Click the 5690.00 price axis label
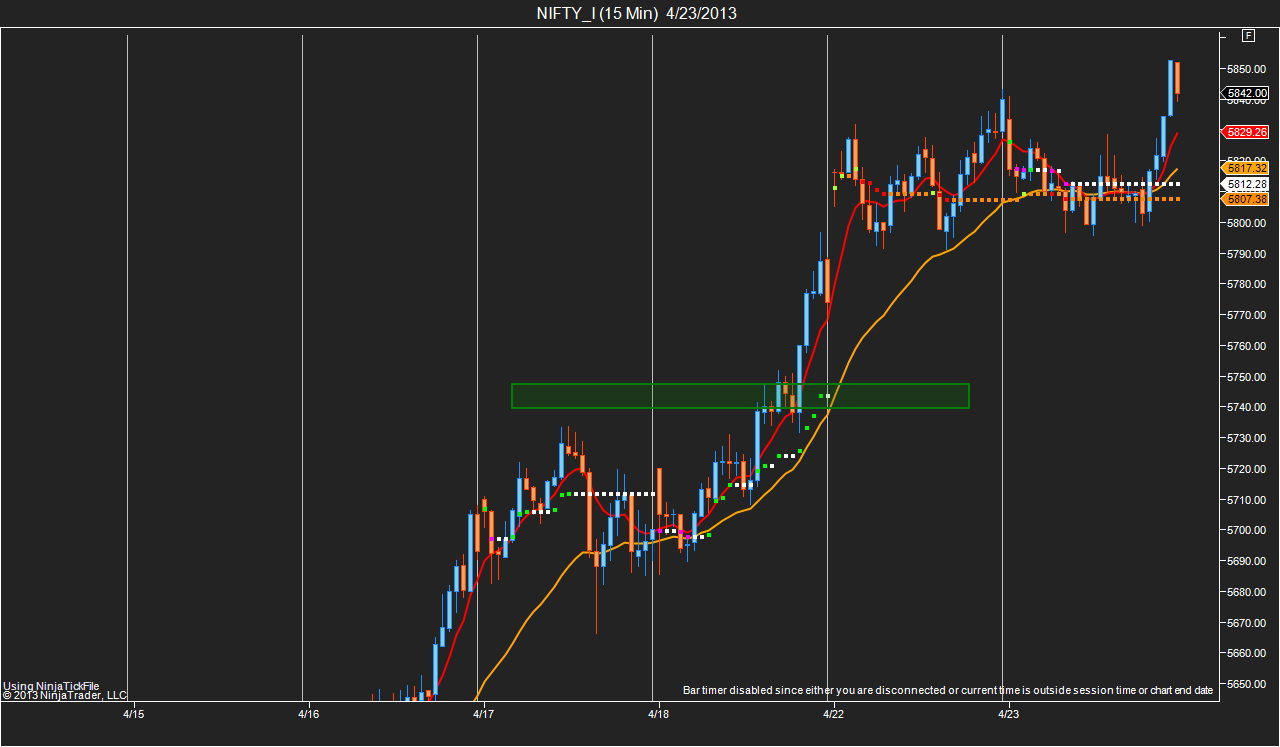This screenshot has height=747, width=1280. (1247, 561)
